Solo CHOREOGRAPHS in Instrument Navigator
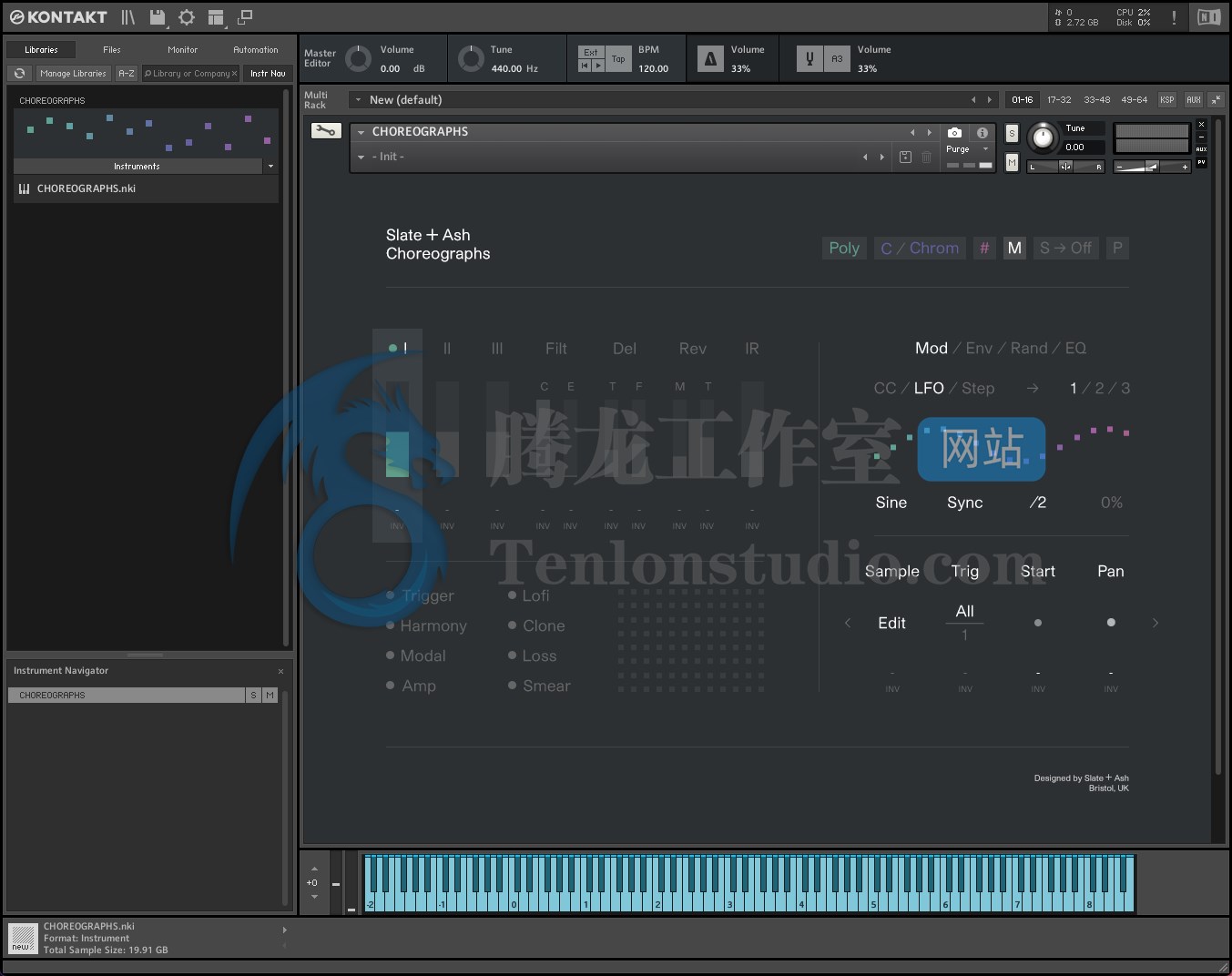Viewport: 1232px width, 976px height. click(254, 695)
